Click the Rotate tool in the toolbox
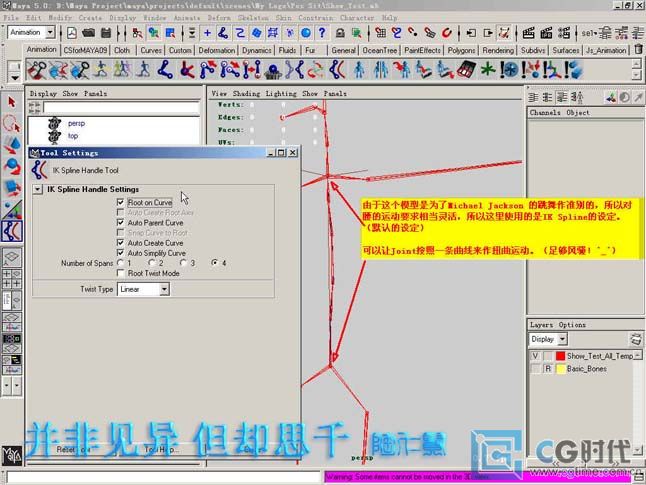Image resolution: width=646 pixels, height=485 pixels. click(12, 166)
